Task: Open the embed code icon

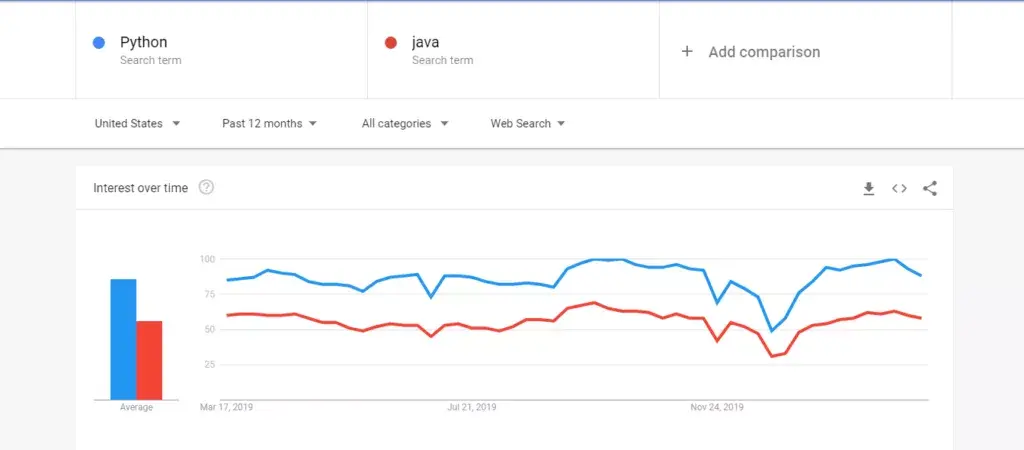Action: click(x=899, y=188)
